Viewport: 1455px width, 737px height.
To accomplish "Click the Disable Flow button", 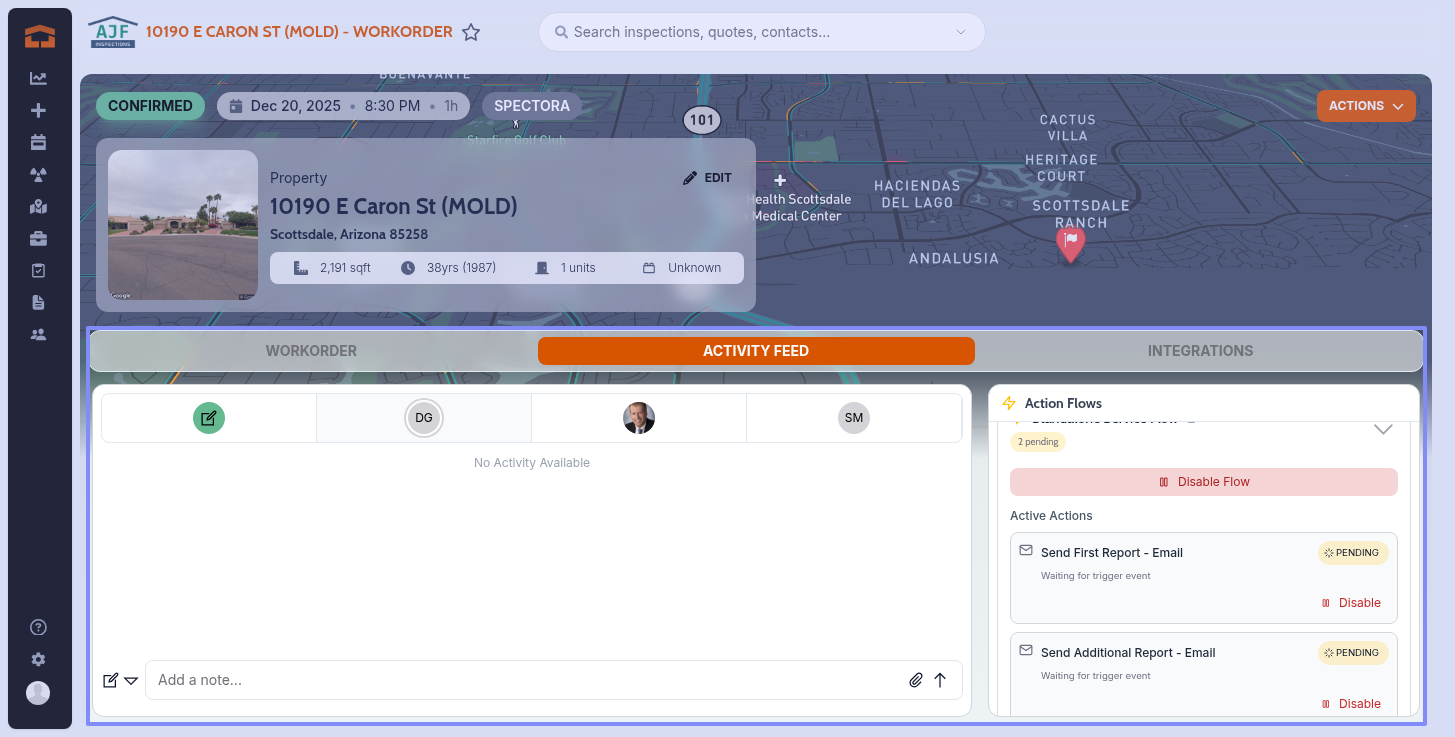I will (1203, 482).
